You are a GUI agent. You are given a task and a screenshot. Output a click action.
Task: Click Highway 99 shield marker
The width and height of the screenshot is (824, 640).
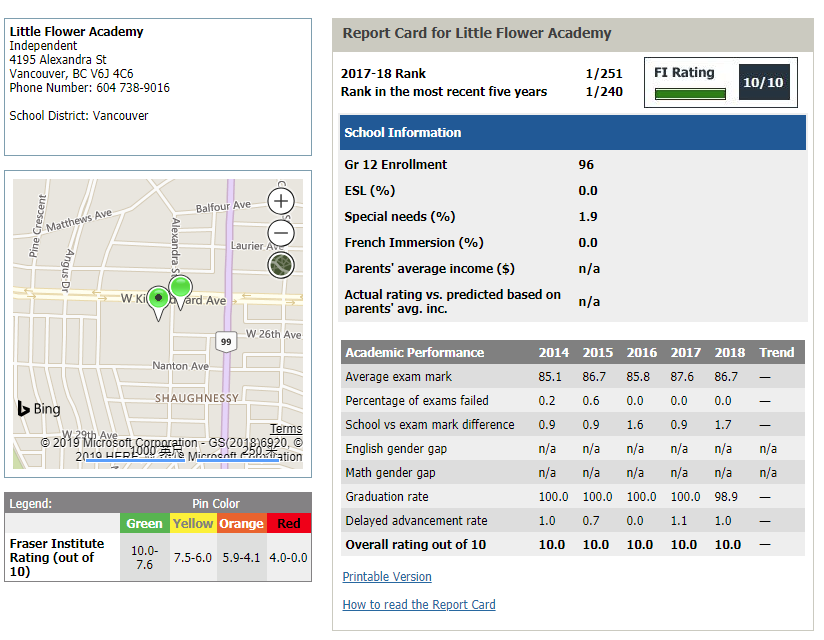tap(226, 342)
